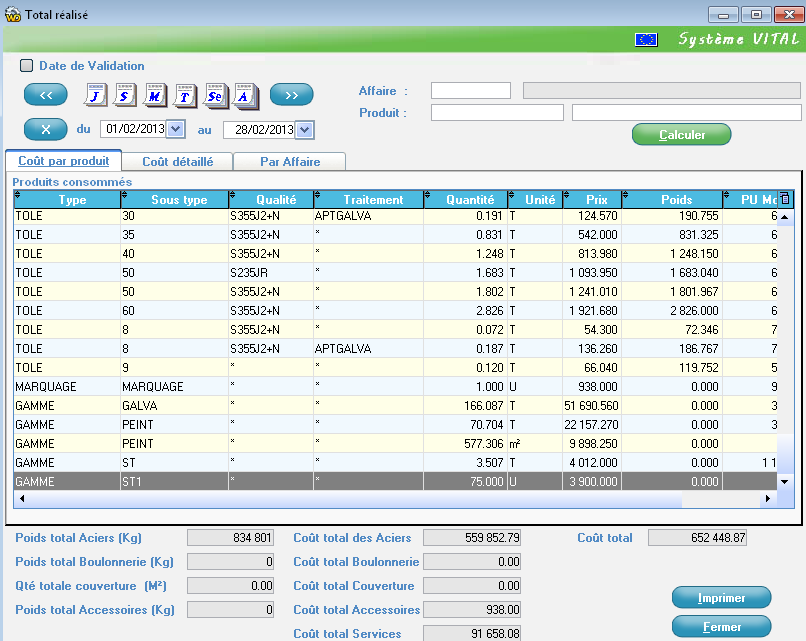The height and width of the screenshot is (641, 806).
Task: Click the first Affaire input field
Action: coord(471,91)
